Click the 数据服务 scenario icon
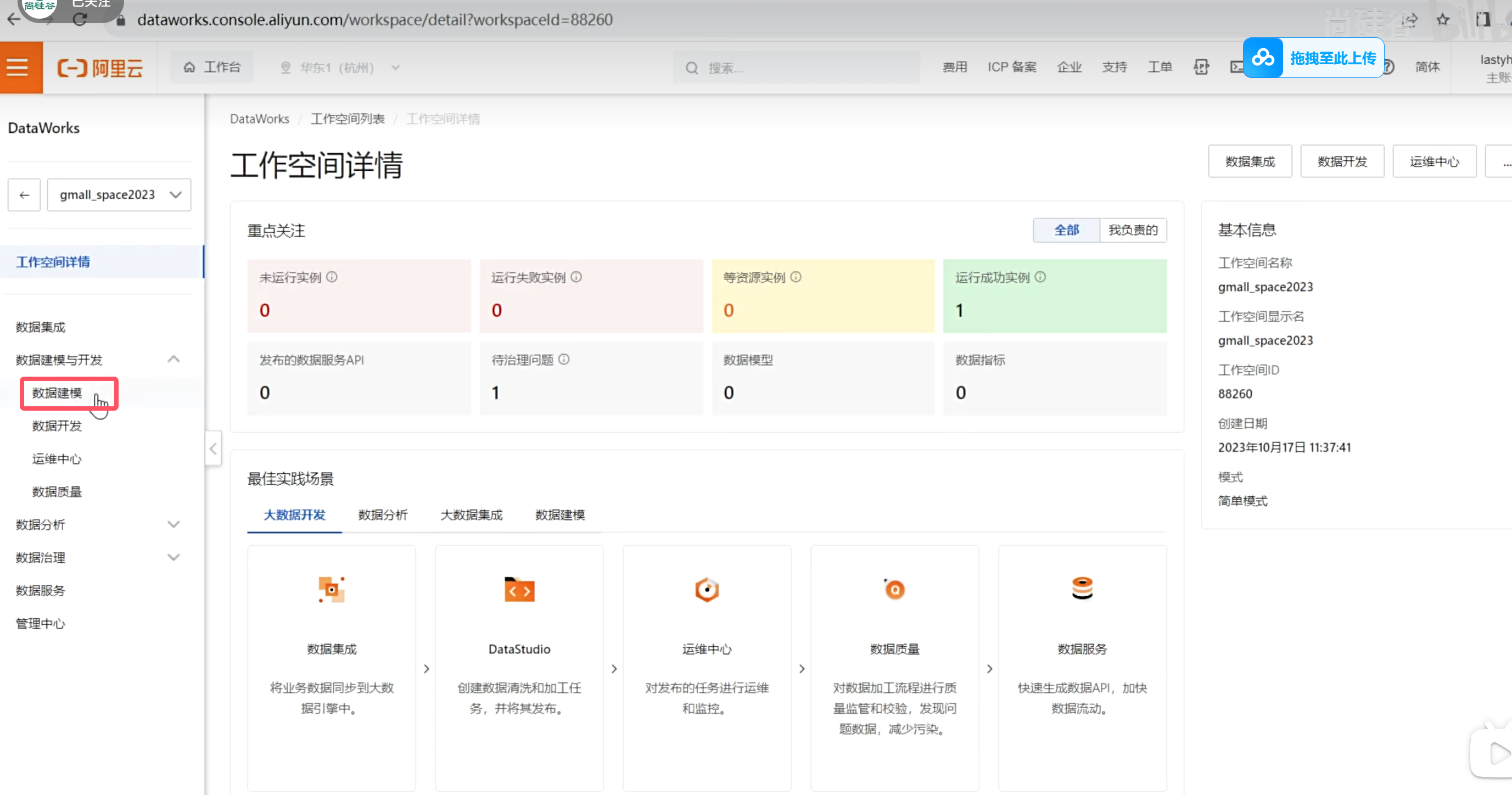1512x795 pixels. pos(1082,589)
